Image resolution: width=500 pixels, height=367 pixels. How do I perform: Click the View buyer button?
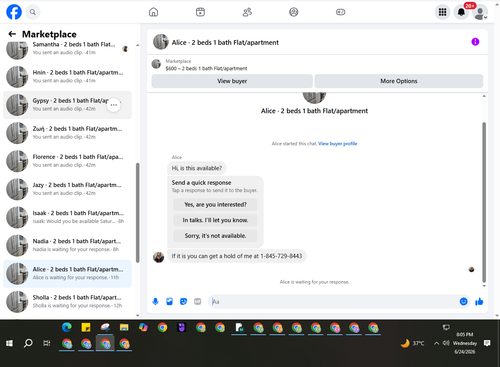[232, 81]
